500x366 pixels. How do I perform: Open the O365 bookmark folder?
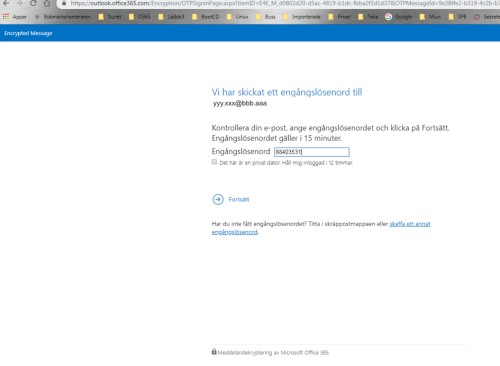point(140,16)
